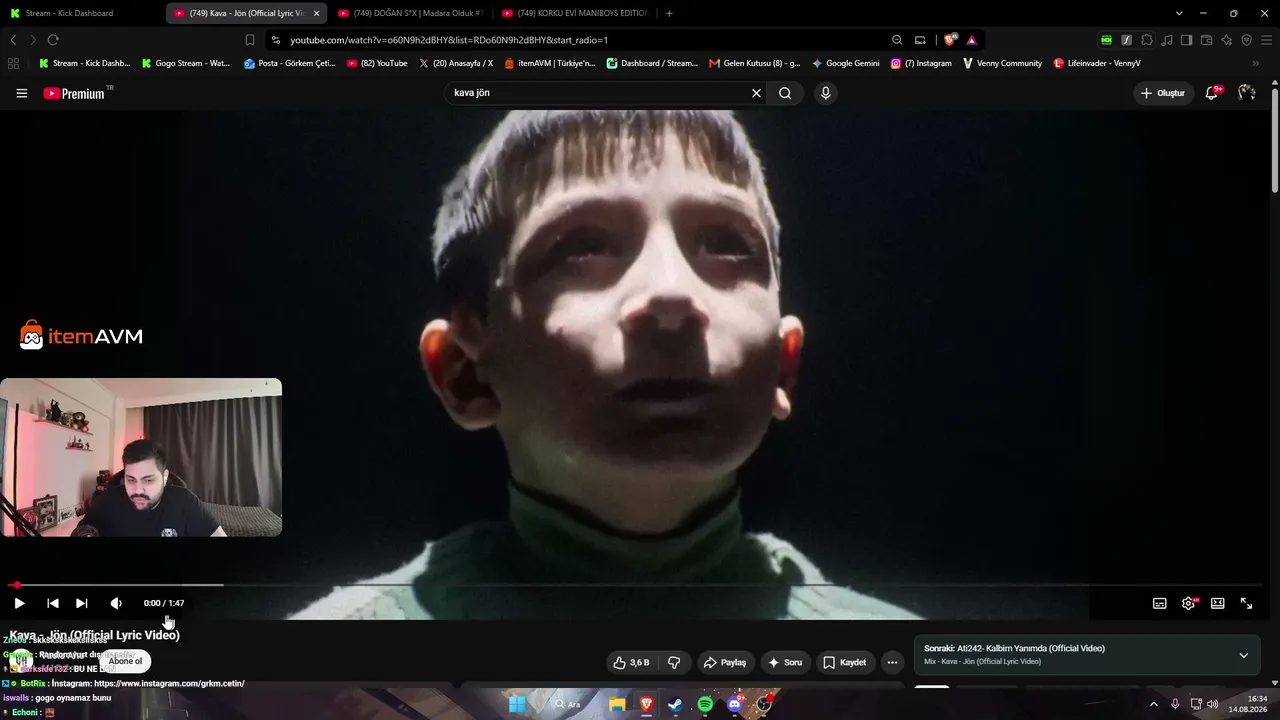Screen dimensions: 1280x720
Task: Start voice search with the microphone
Action: (825, 93)
